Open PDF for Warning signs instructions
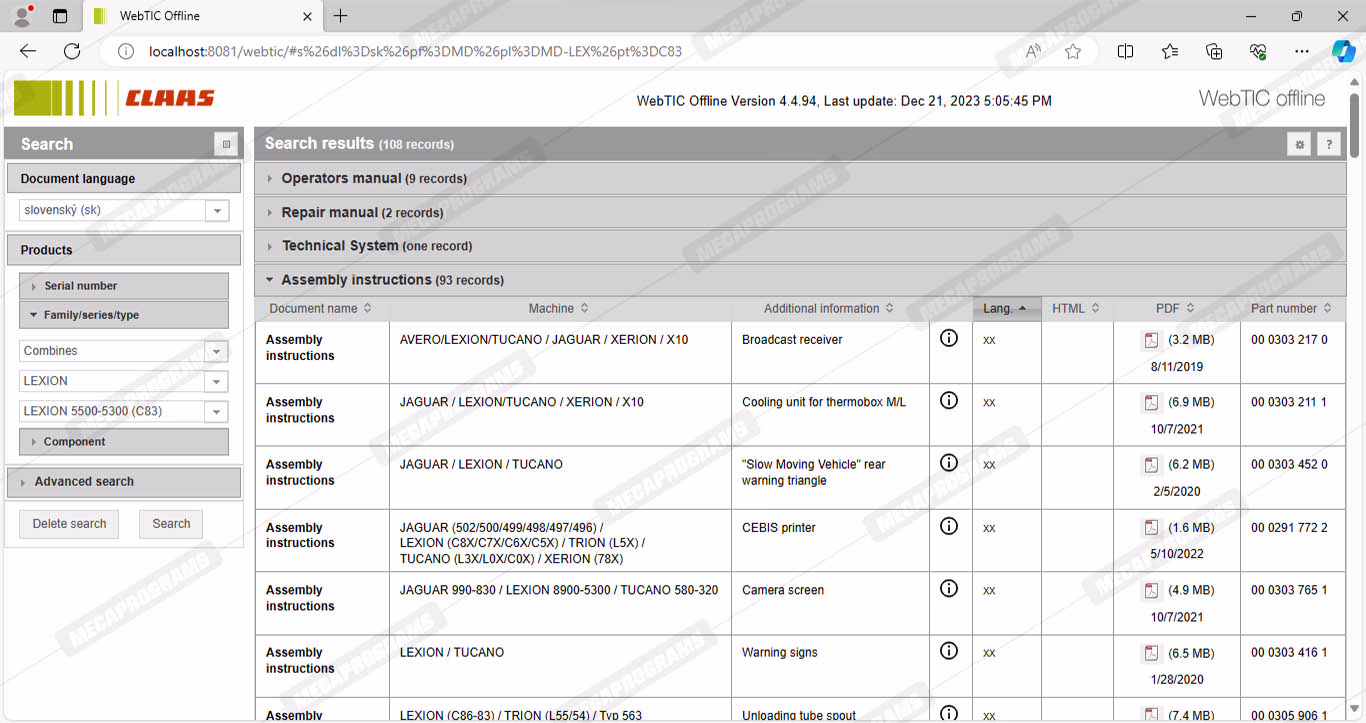This screenshot has height=723, width=1366. [x=1151, y=653]
